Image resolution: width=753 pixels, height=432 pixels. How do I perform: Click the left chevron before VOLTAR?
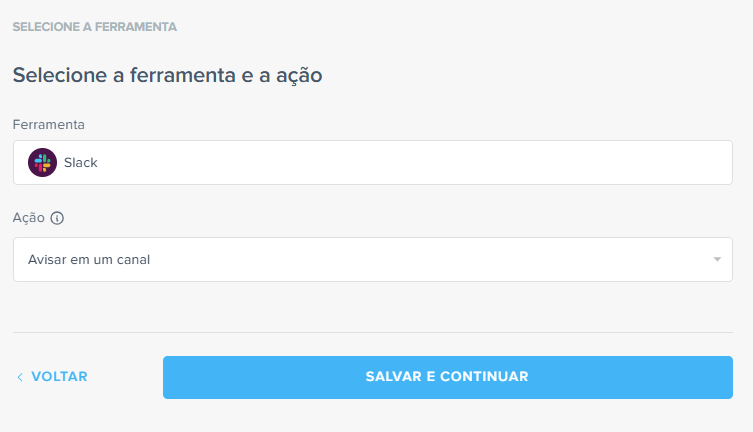20,377
